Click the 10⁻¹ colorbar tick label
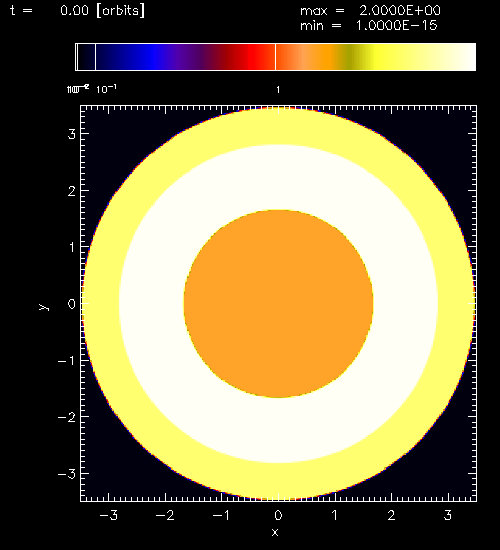 (x=106, y=89)
